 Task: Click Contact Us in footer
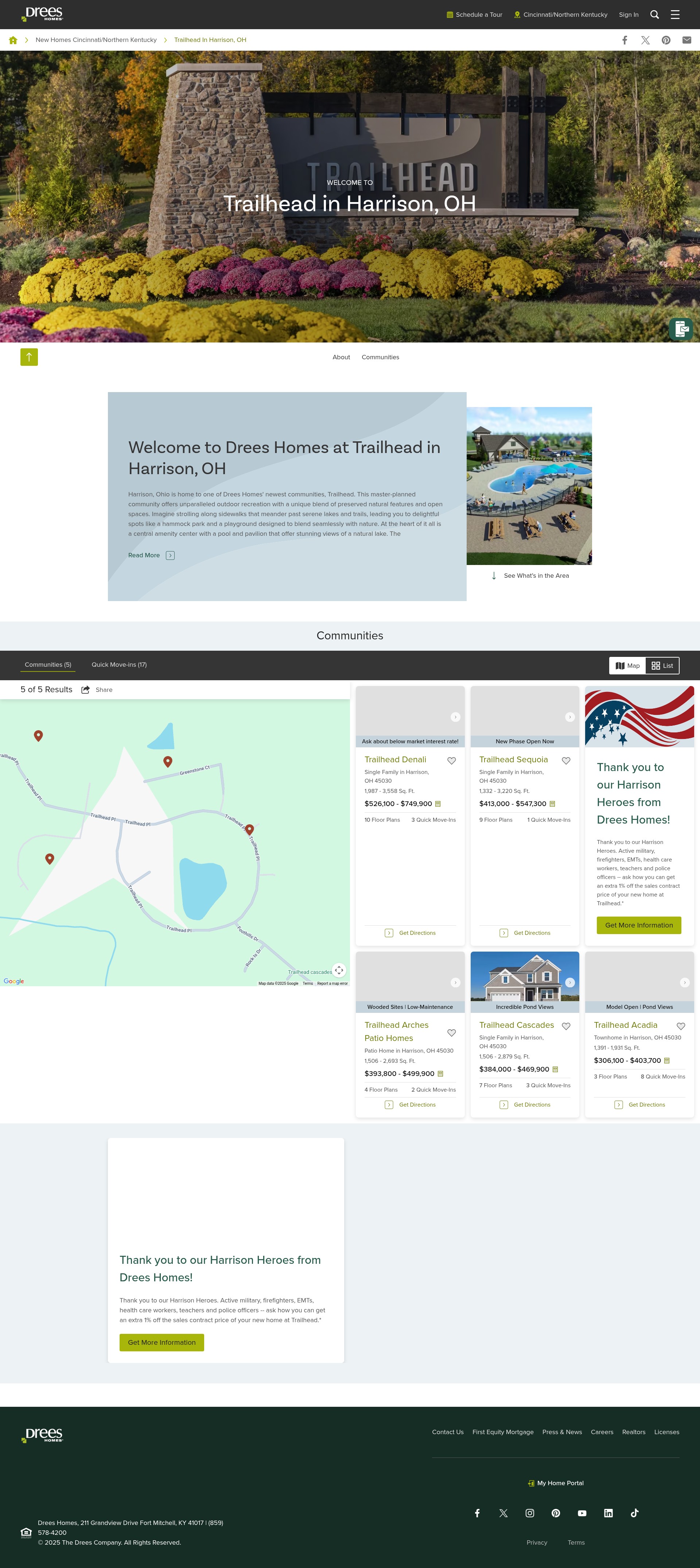click(x=447, y=1432)
